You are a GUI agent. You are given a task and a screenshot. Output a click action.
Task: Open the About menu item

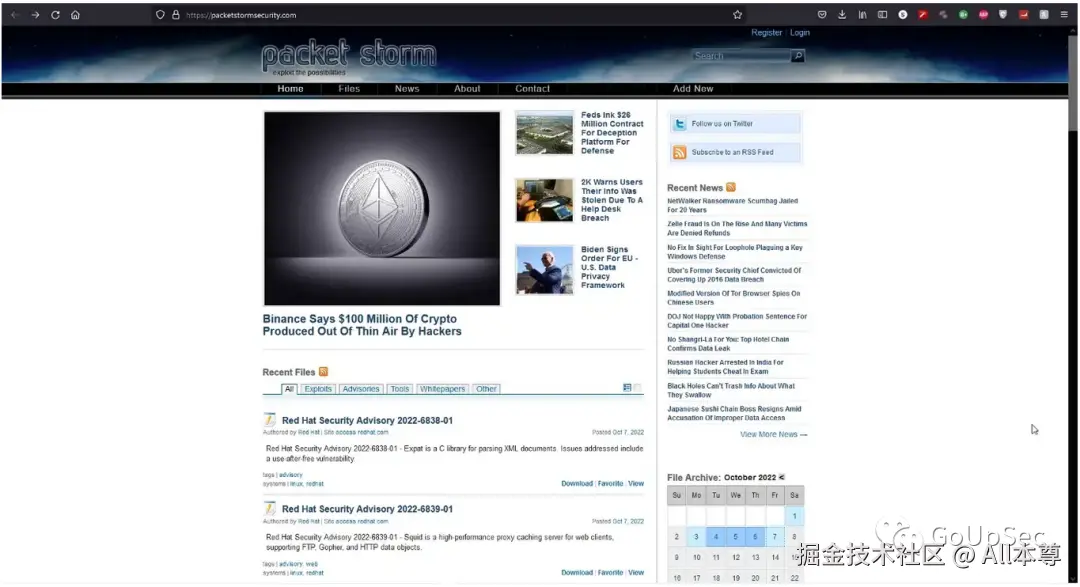coord(467,89)
